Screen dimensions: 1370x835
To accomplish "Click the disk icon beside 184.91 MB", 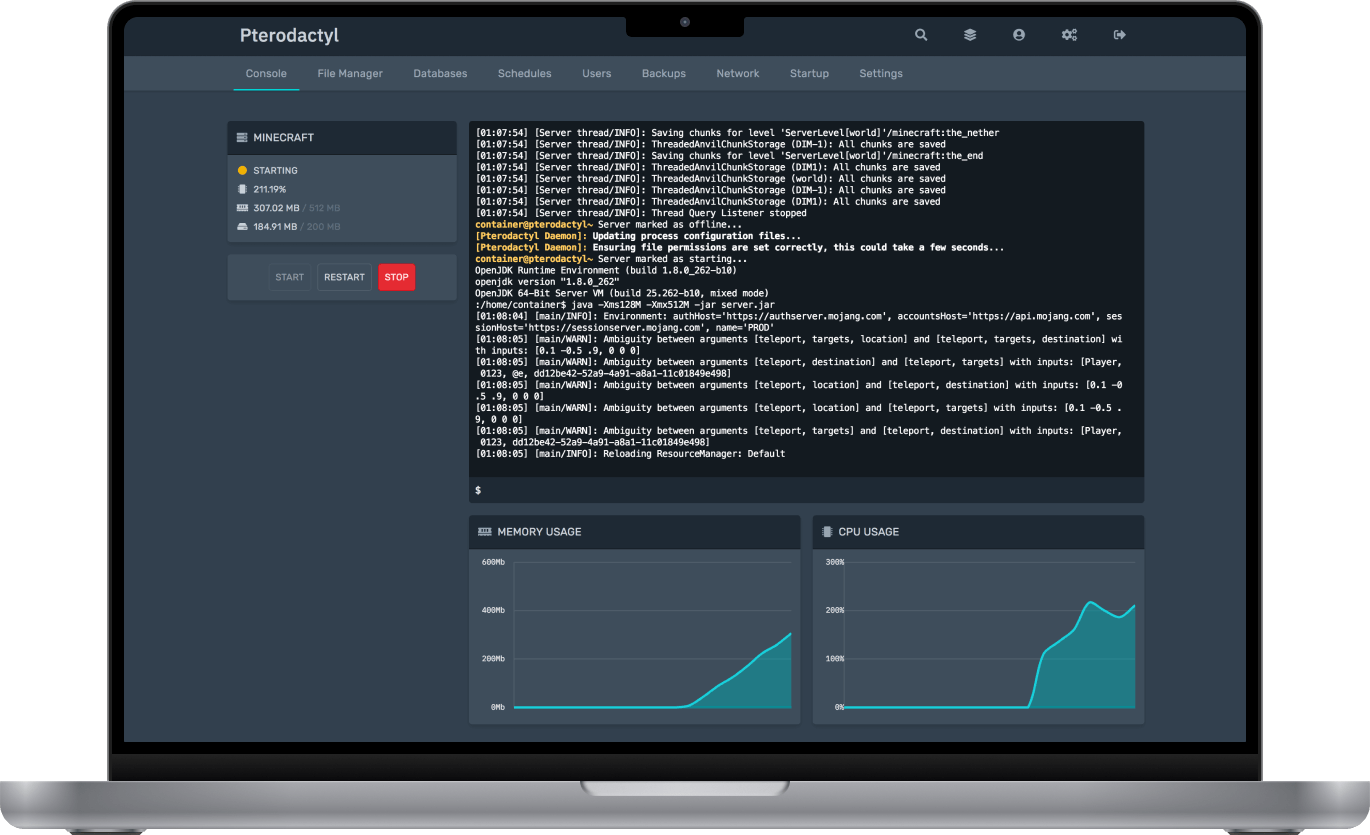I will [240, 225].
